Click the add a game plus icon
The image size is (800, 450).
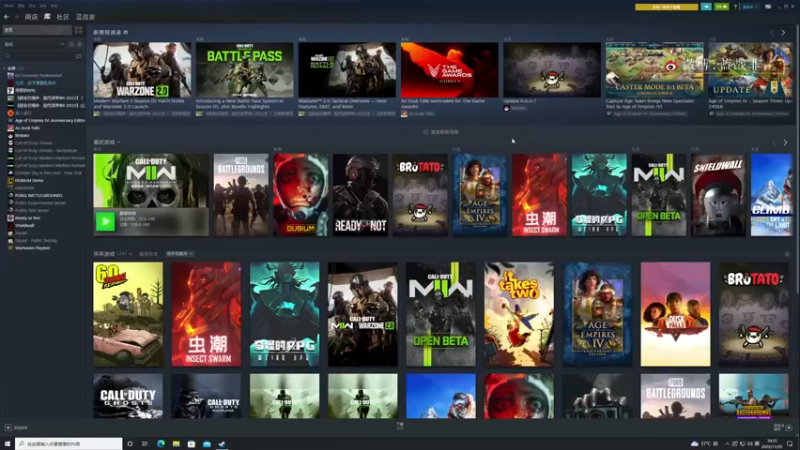coord(8,428)
